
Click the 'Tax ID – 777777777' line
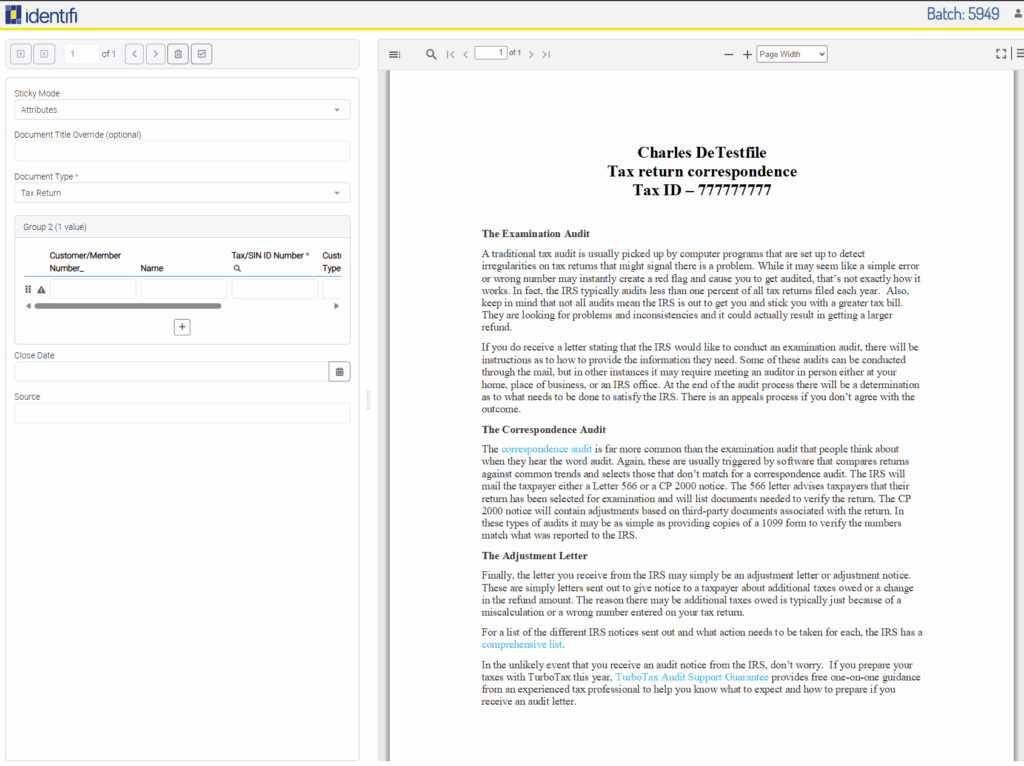coord(702,190)
